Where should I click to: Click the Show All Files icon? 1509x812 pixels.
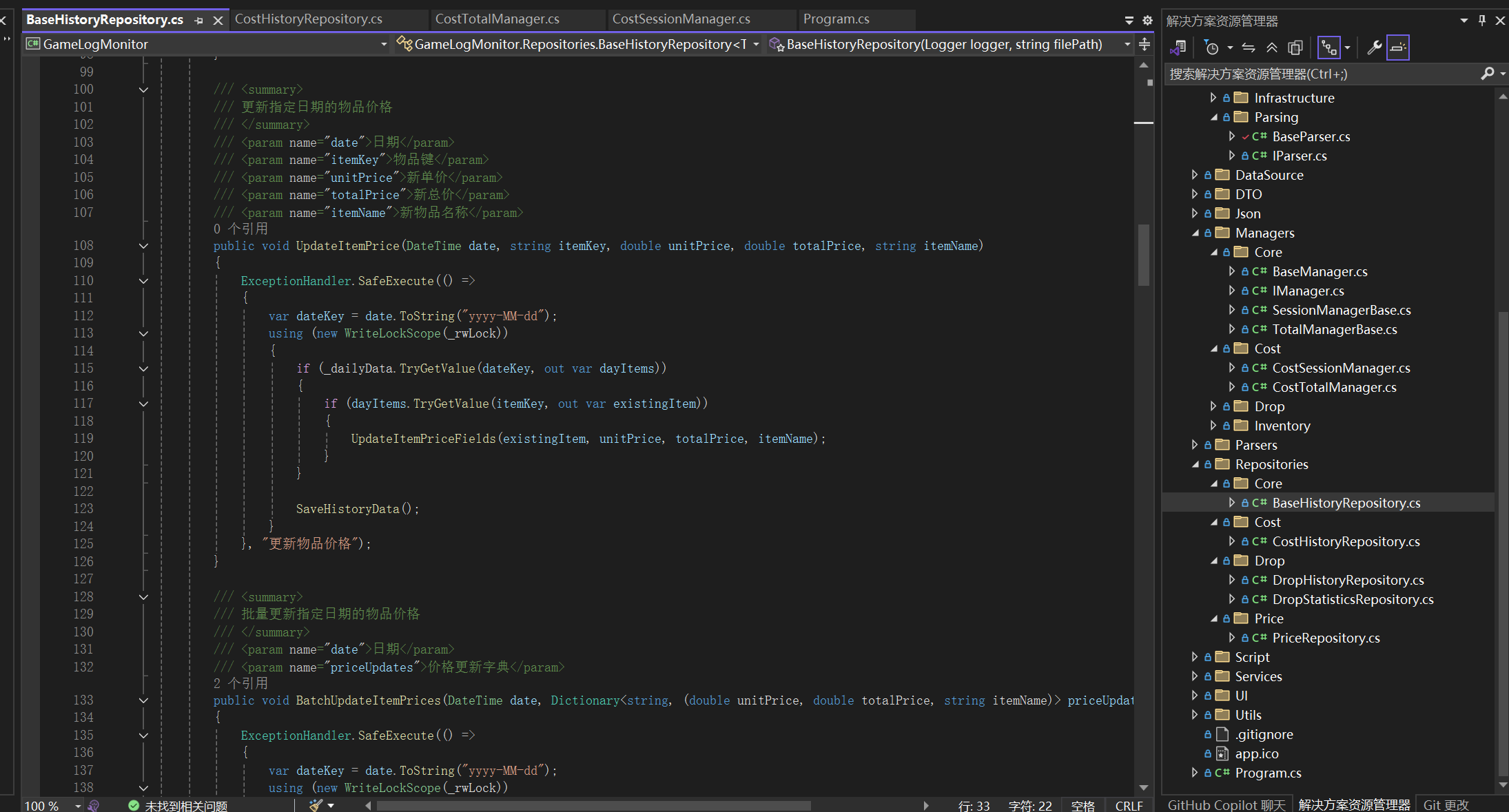point(1295,48)
